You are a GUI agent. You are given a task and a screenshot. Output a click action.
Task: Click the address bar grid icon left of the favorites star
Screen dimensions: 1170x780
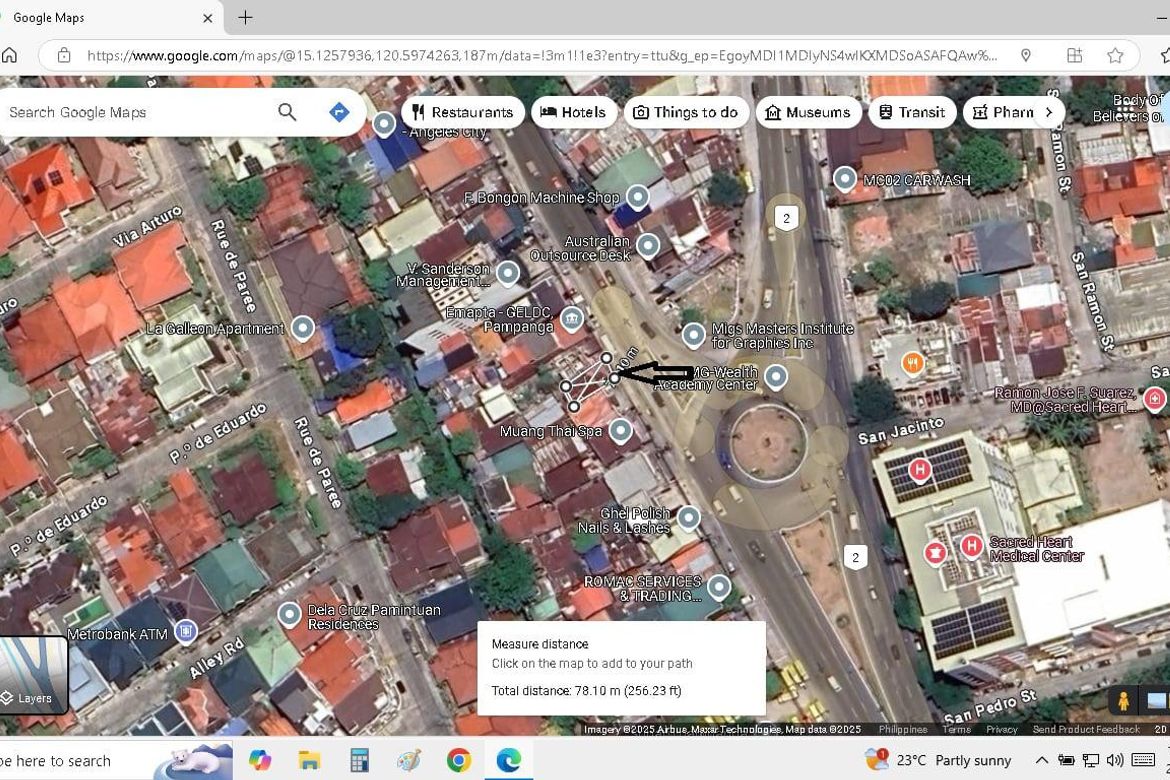click(x=1074, y=55)
